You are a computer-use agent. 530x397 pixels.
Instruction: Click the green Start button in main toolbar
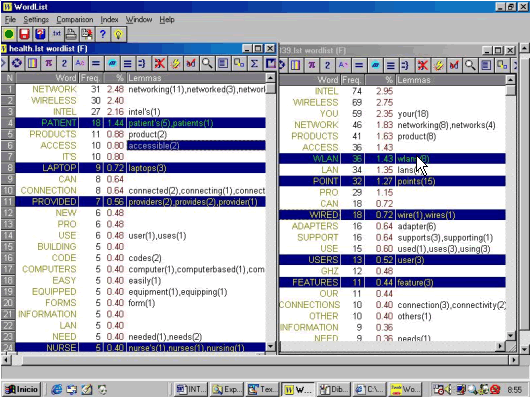(9, 34)
